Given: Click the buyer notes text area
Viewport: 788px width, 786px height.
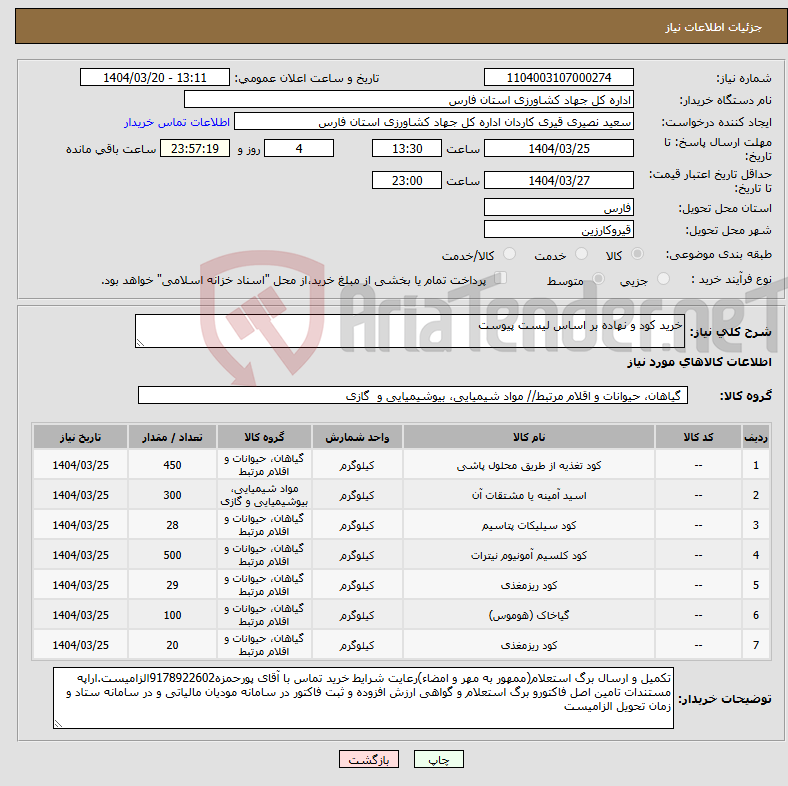Looking at the screenshot, I should click(363, 698).
